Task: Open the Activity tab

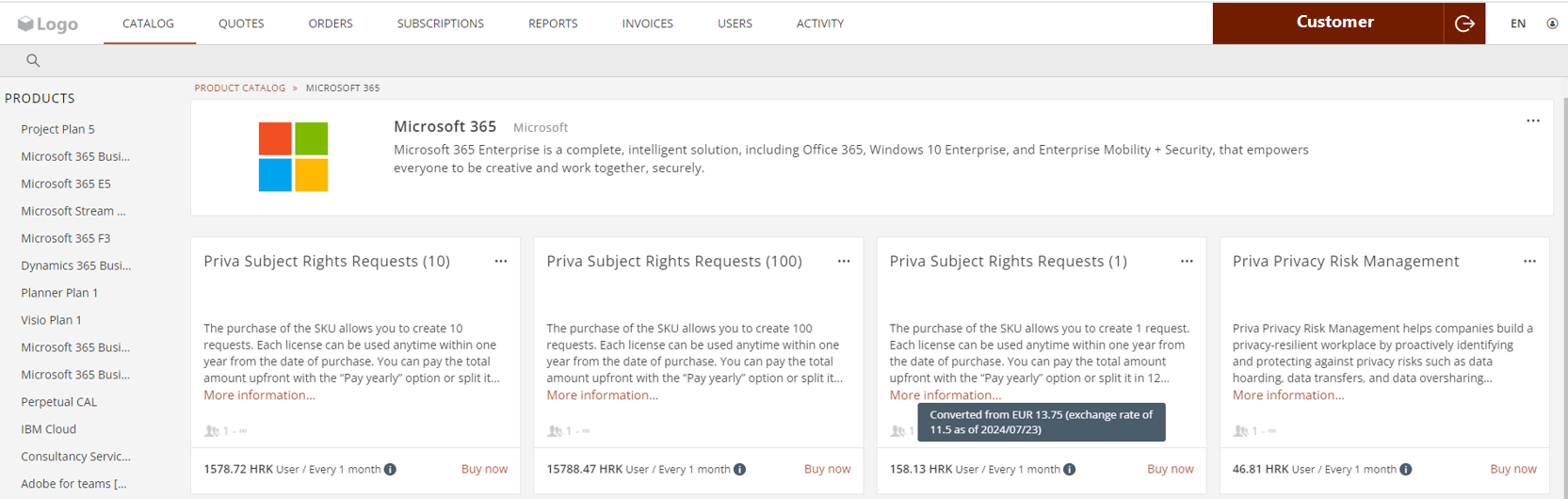Action: pyautogui.click(x=820, y=24)
